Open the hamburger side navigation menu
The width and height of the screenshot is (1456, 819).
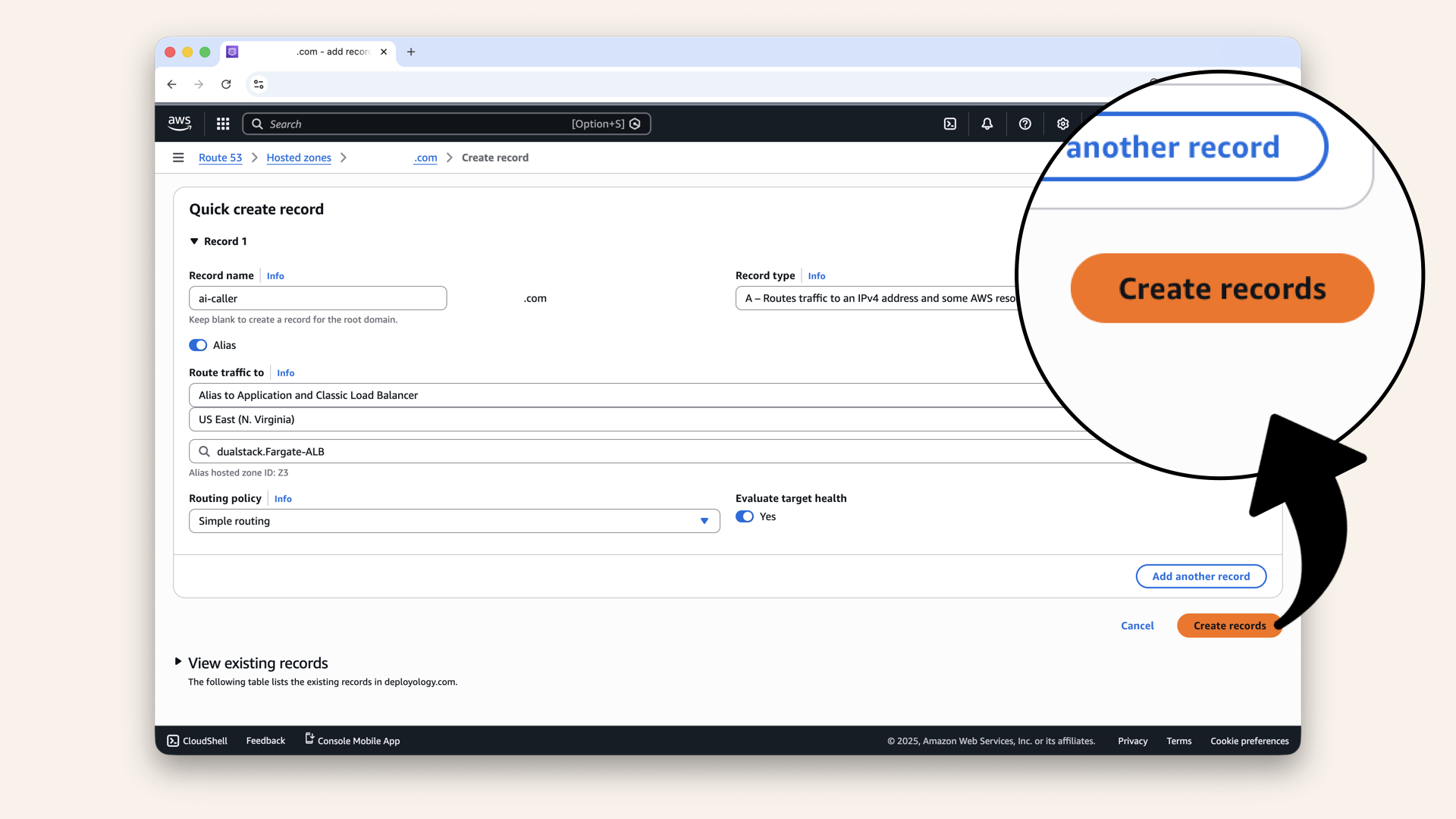click(178, 158)
